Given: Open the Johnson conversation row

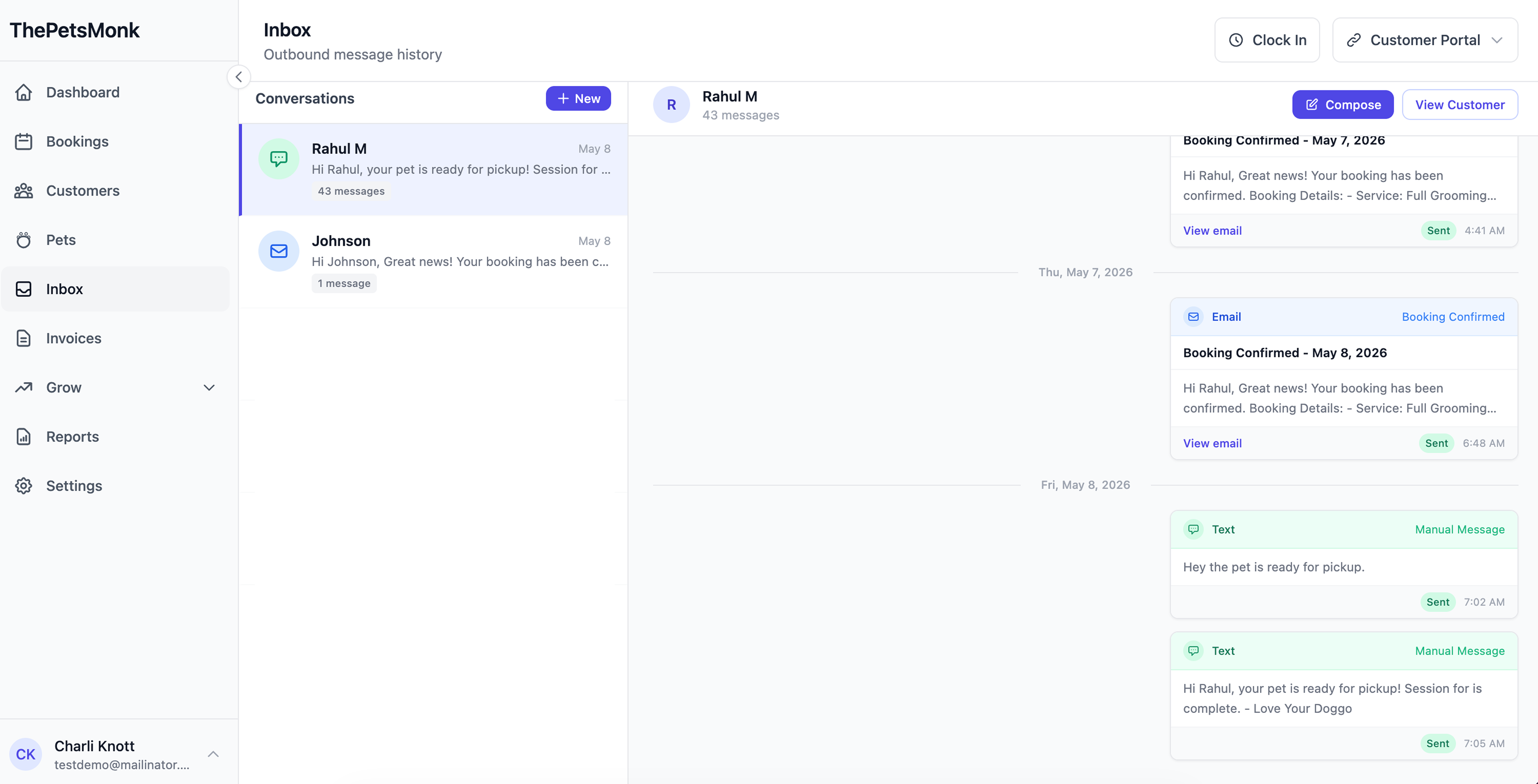Looking at the screenshot, I should pos(433,262).
